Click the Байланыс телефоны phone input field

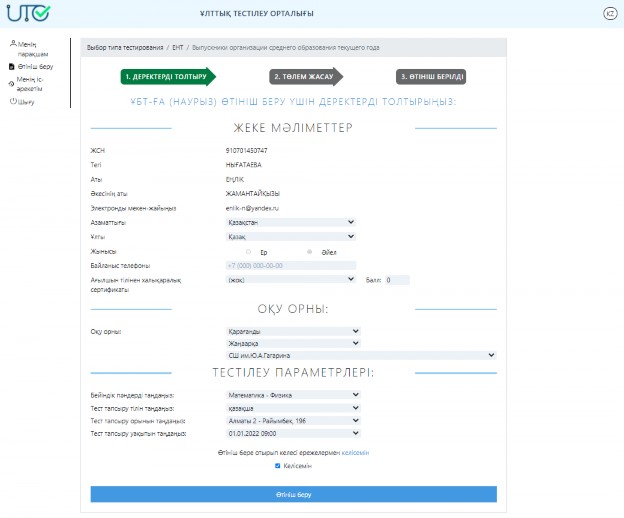click(291, 265)
